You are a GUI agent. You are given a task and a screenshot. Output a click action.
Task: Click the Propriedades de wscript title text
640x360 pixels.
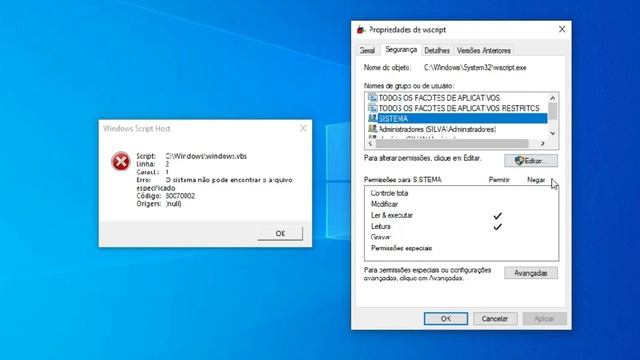point(407,30)
